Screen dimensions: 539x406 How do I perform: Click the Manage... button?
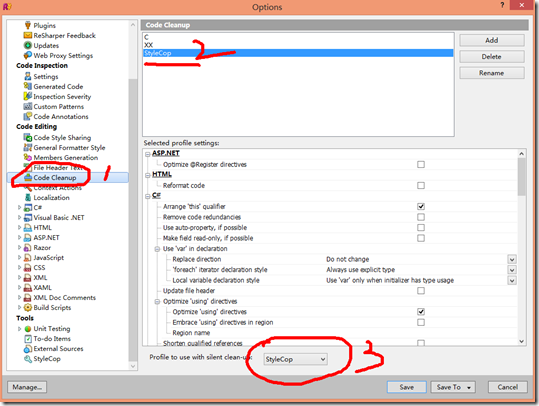27,387
